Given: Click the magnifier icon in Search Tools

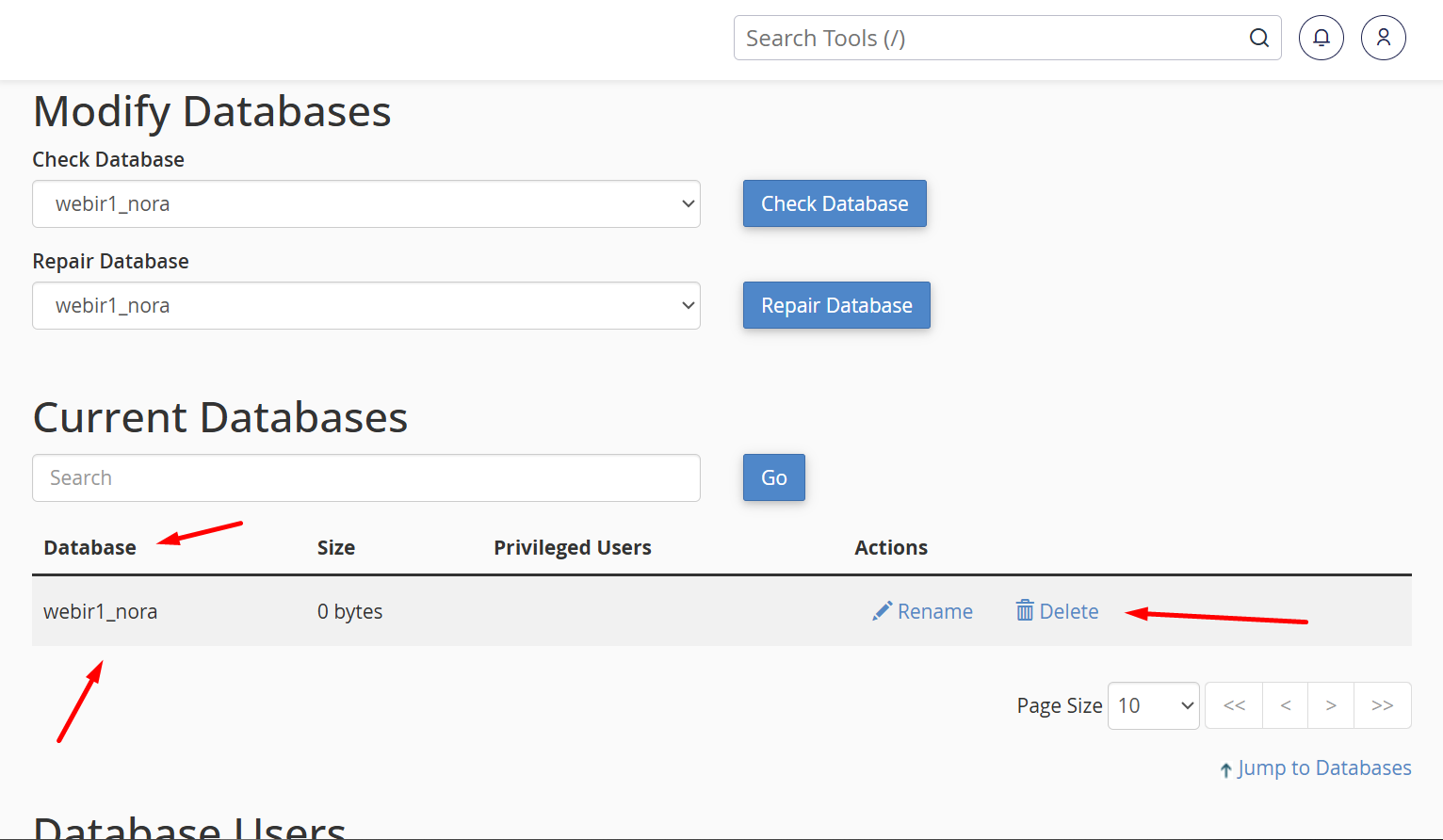Looking at the screenshot, I should [x=1258, y=38].
